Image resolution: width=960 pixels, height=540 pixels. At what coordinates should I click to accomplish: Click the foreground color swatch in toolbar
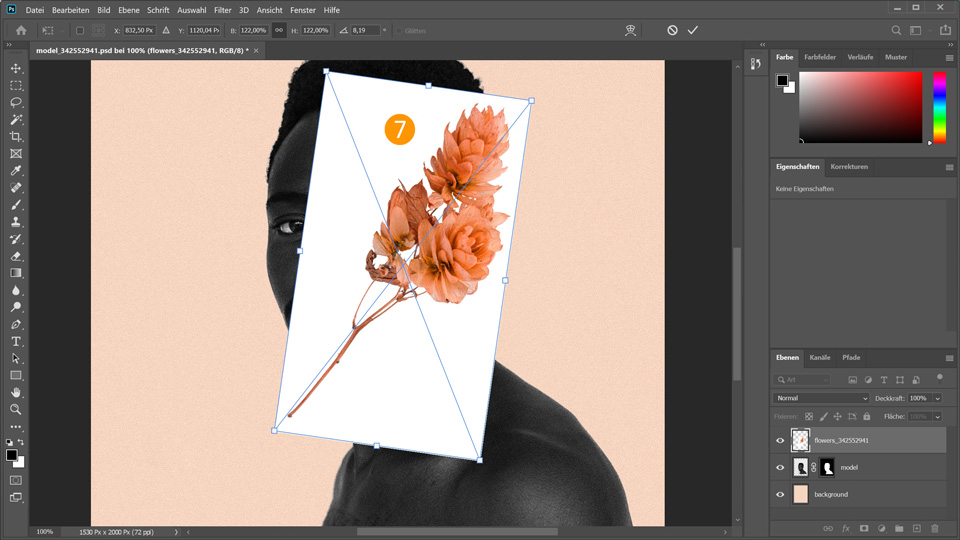(x=12, y=455)
